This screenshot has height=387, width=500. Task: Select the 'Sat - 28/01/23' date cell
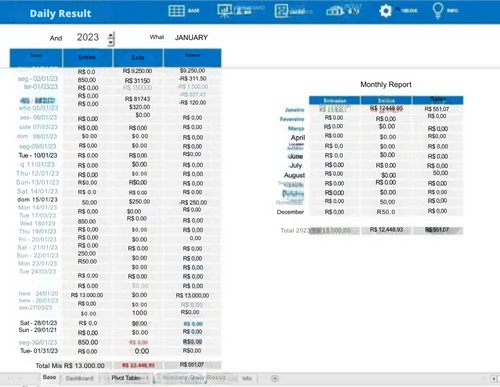point(38,323)
